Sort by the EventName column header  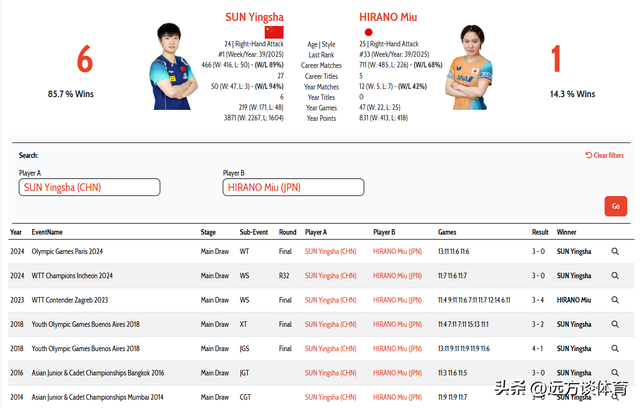pos(47,232)
